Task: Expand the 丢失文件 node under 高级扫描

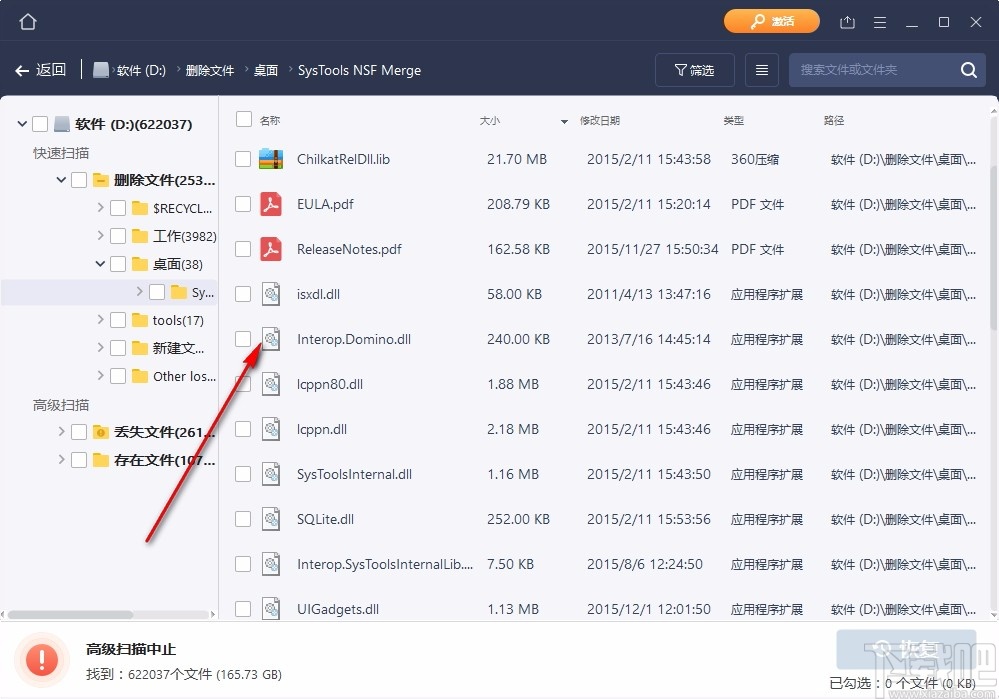Action: [61, 432]
